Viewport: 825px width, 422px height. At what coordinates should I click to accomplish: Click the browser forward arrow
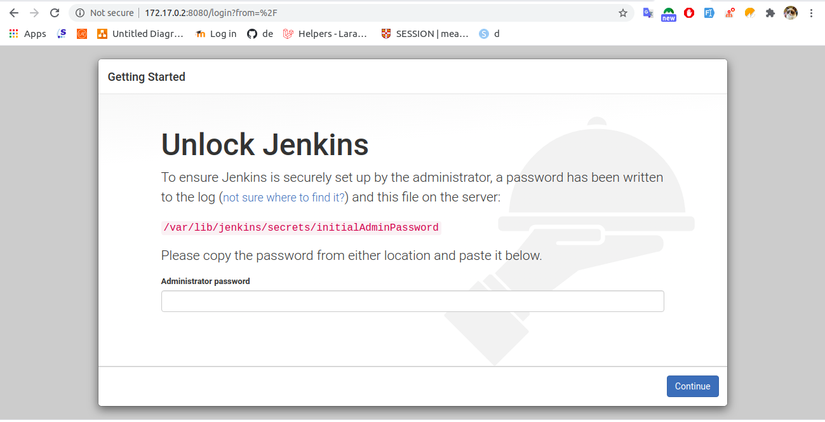(x=34, y=13)
